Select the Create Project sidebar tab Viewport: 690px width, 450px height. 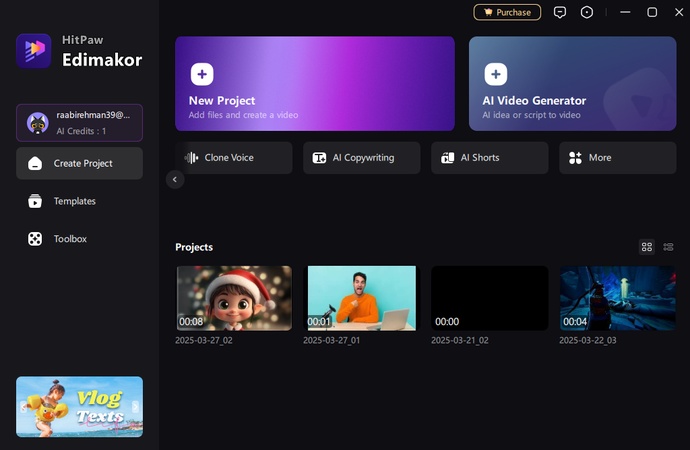79,163
